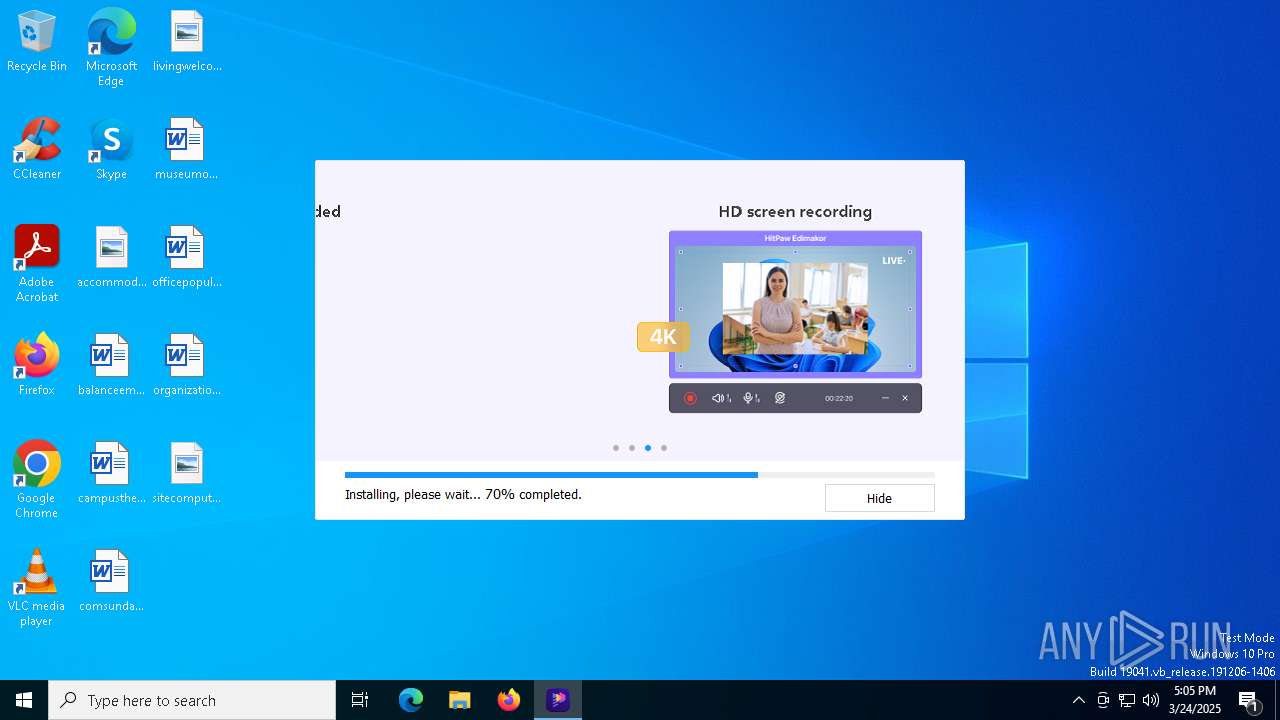Open the Recycle Bin desktop icon

point(37,42)
